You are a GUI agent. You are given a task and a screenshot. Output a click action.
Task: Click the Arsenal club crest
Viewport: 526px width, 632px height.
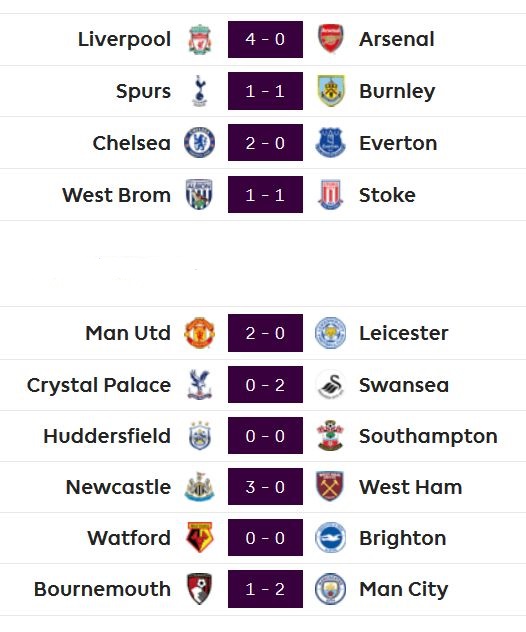[x=331, y=39]
